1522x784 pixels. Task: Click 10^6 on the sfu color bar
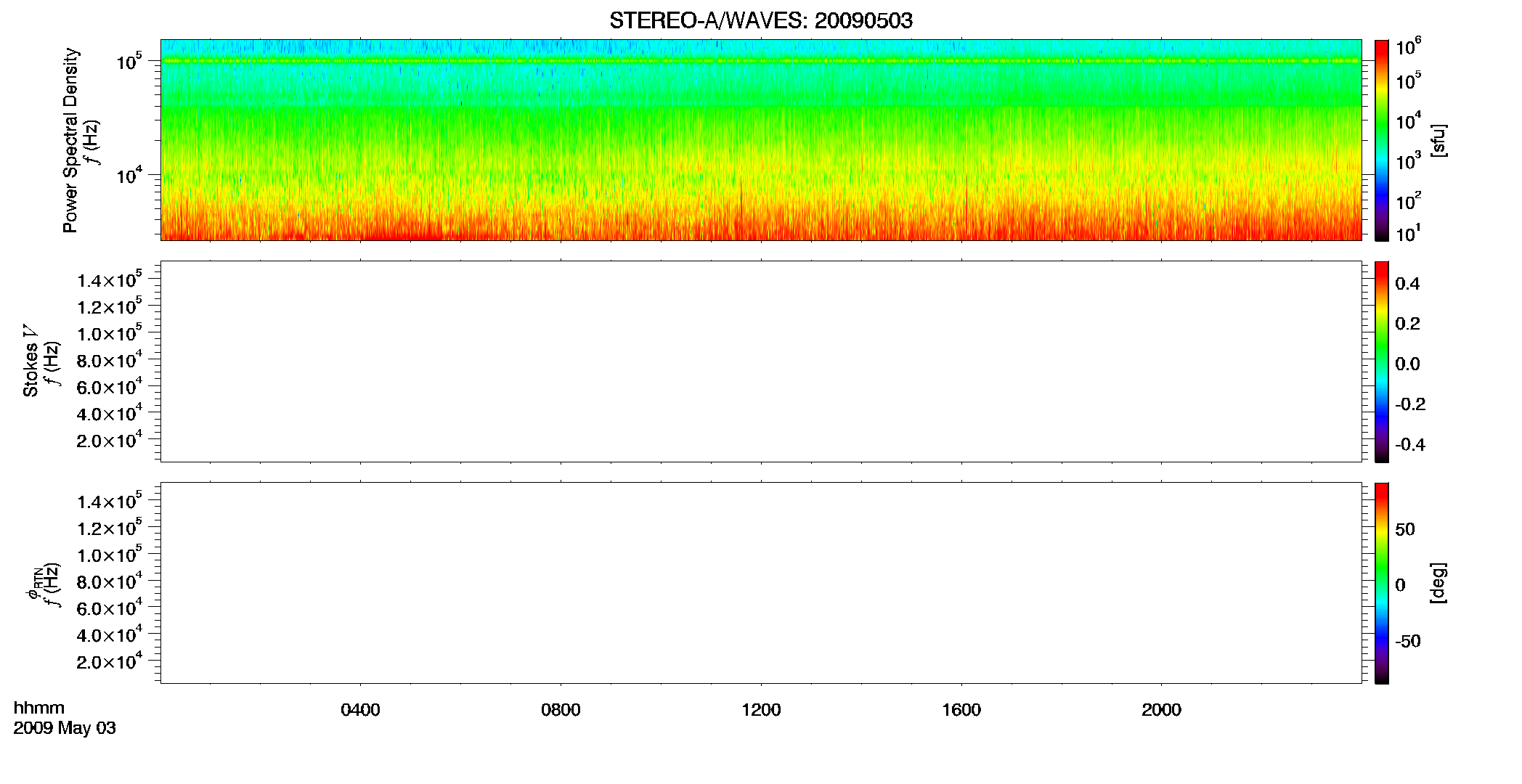click(1409, 46)
